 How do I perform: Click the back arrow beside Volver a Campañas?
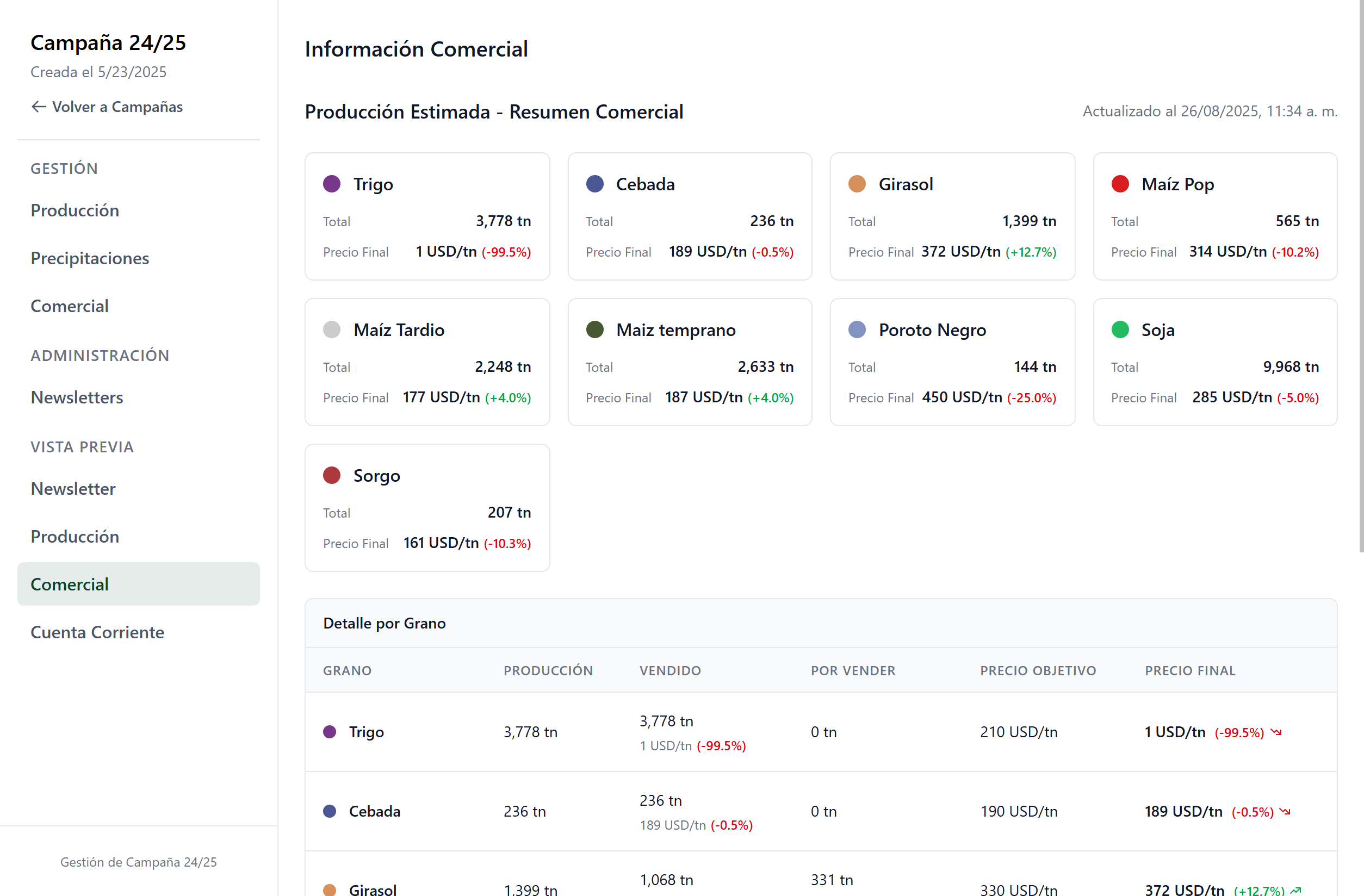coord(39,107)
